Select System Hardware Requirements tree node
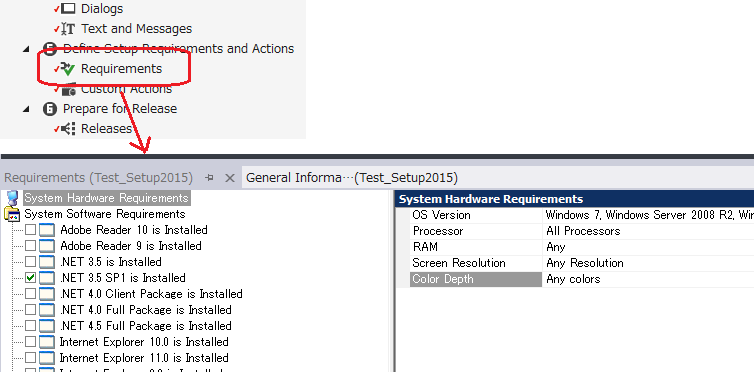 point(107,198)
